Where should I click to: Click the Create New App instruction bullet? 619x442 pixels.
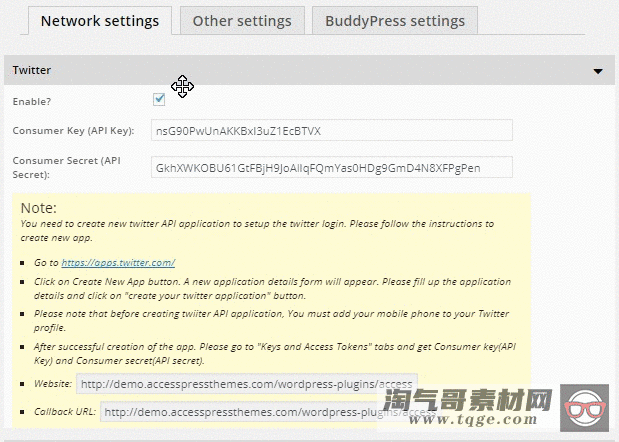270,290
